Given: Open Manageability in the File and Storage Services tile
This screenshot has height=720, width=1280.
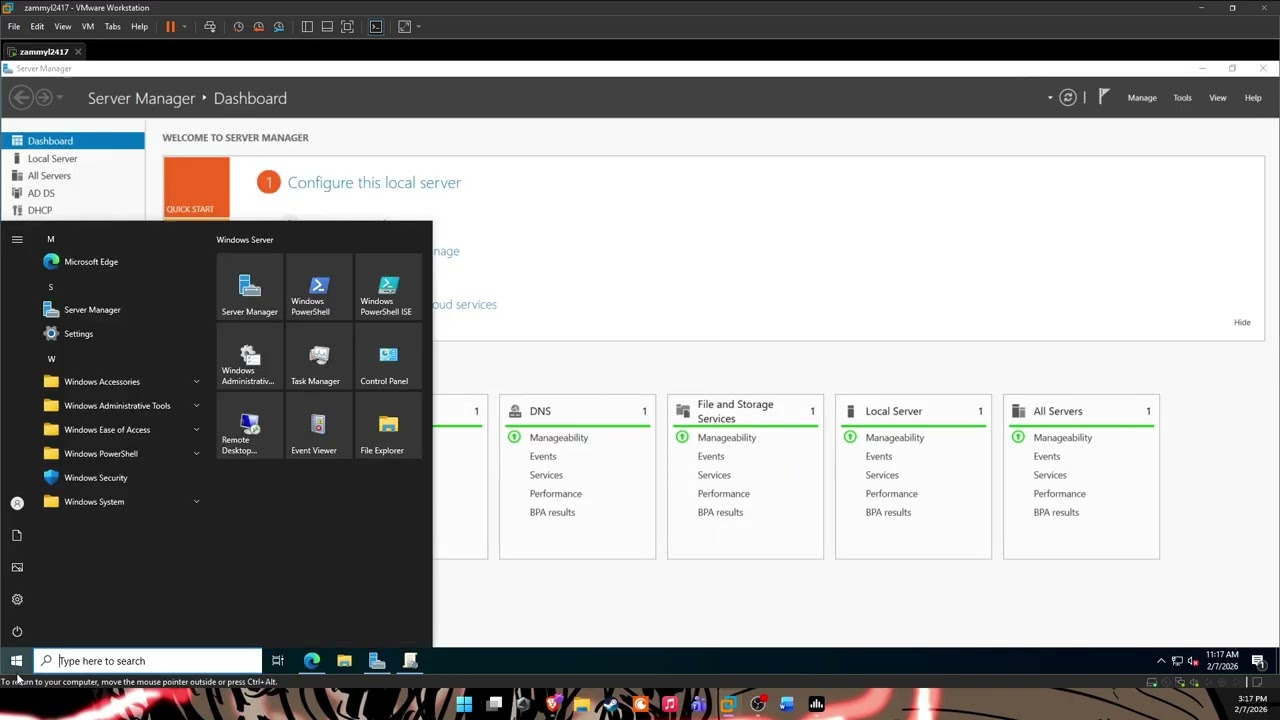Looking at the screenshot, I should pos(727,438).
